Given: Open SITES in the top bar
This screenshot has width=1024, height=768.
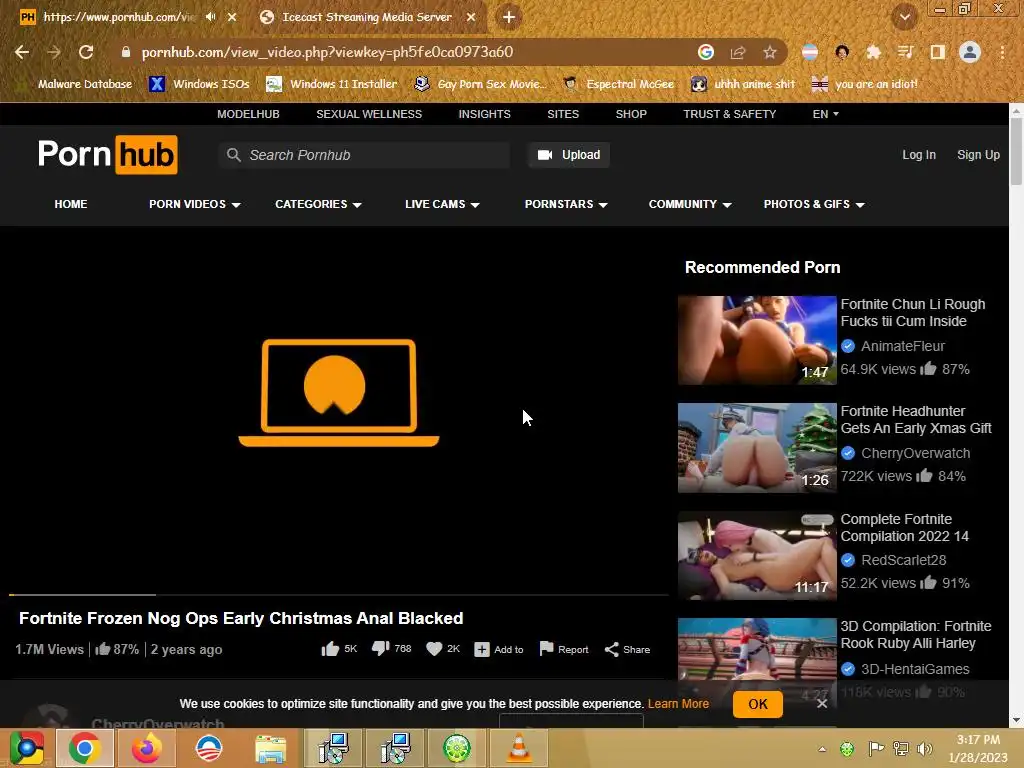Looking at the screenshot, I should click(563, 114).
